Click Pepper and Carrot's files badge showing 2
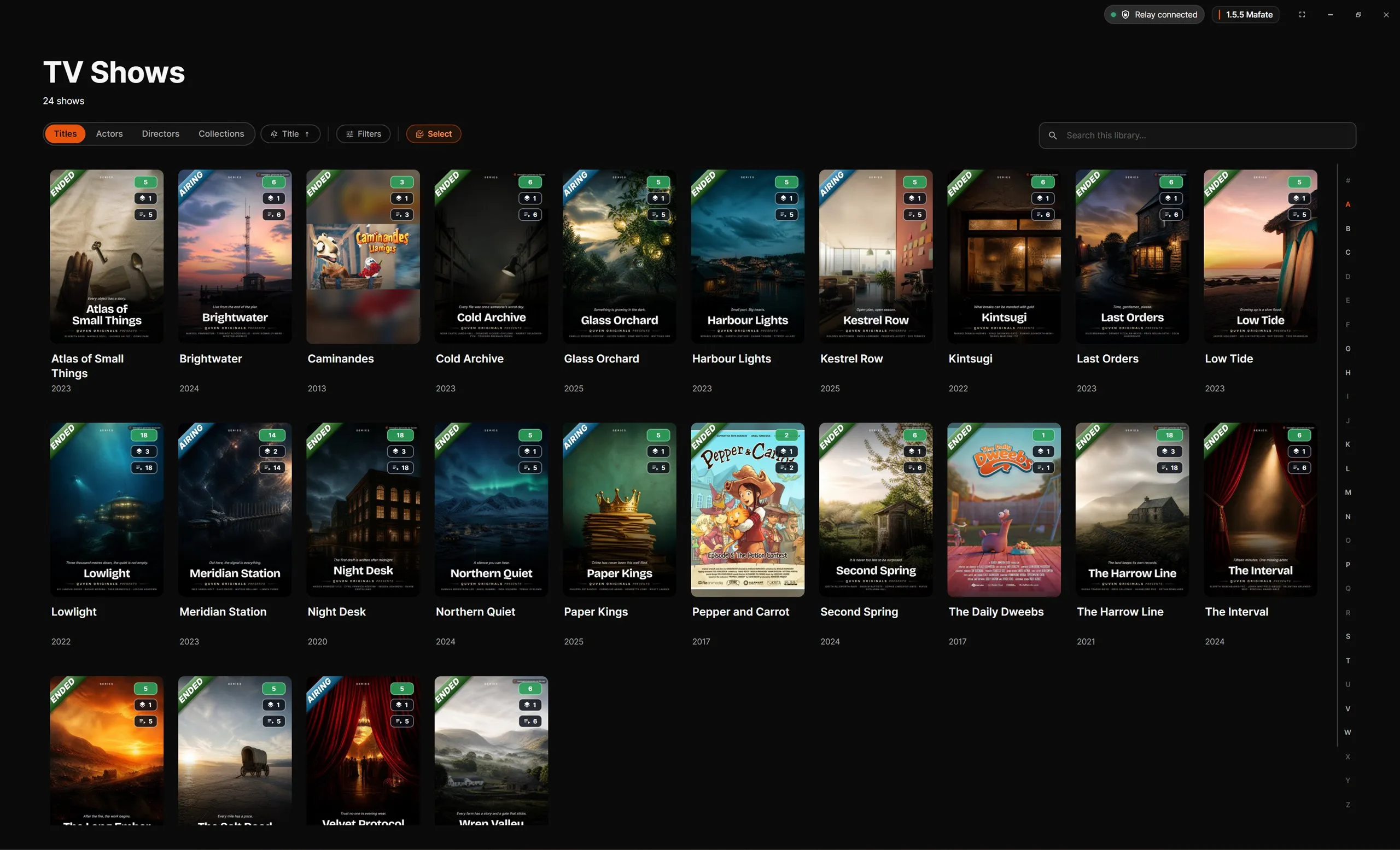1400x850 pixels. 787,468
